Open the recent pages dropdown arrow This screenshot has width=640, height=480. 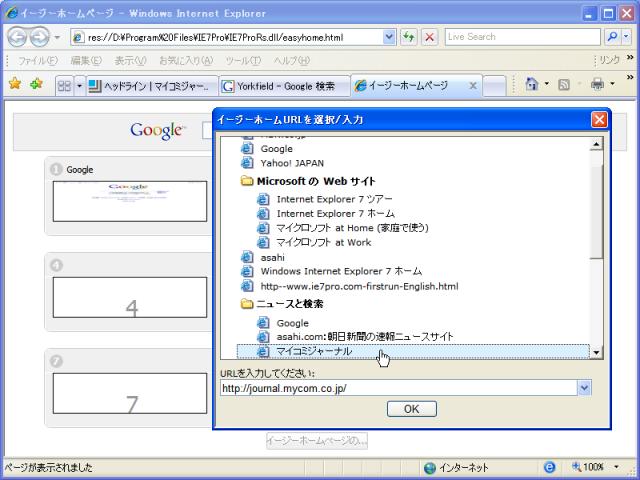coord(57,37)
